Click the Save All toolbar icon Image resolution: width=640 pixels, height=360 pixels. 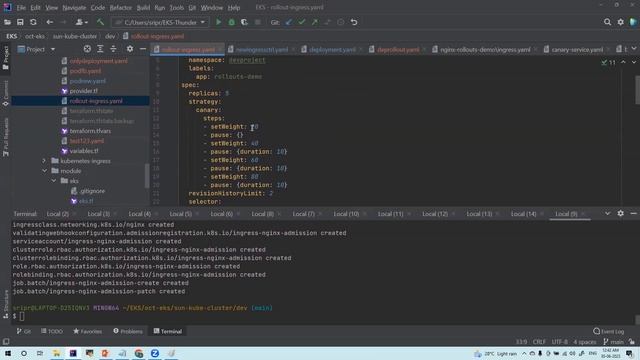pos(20,22)
